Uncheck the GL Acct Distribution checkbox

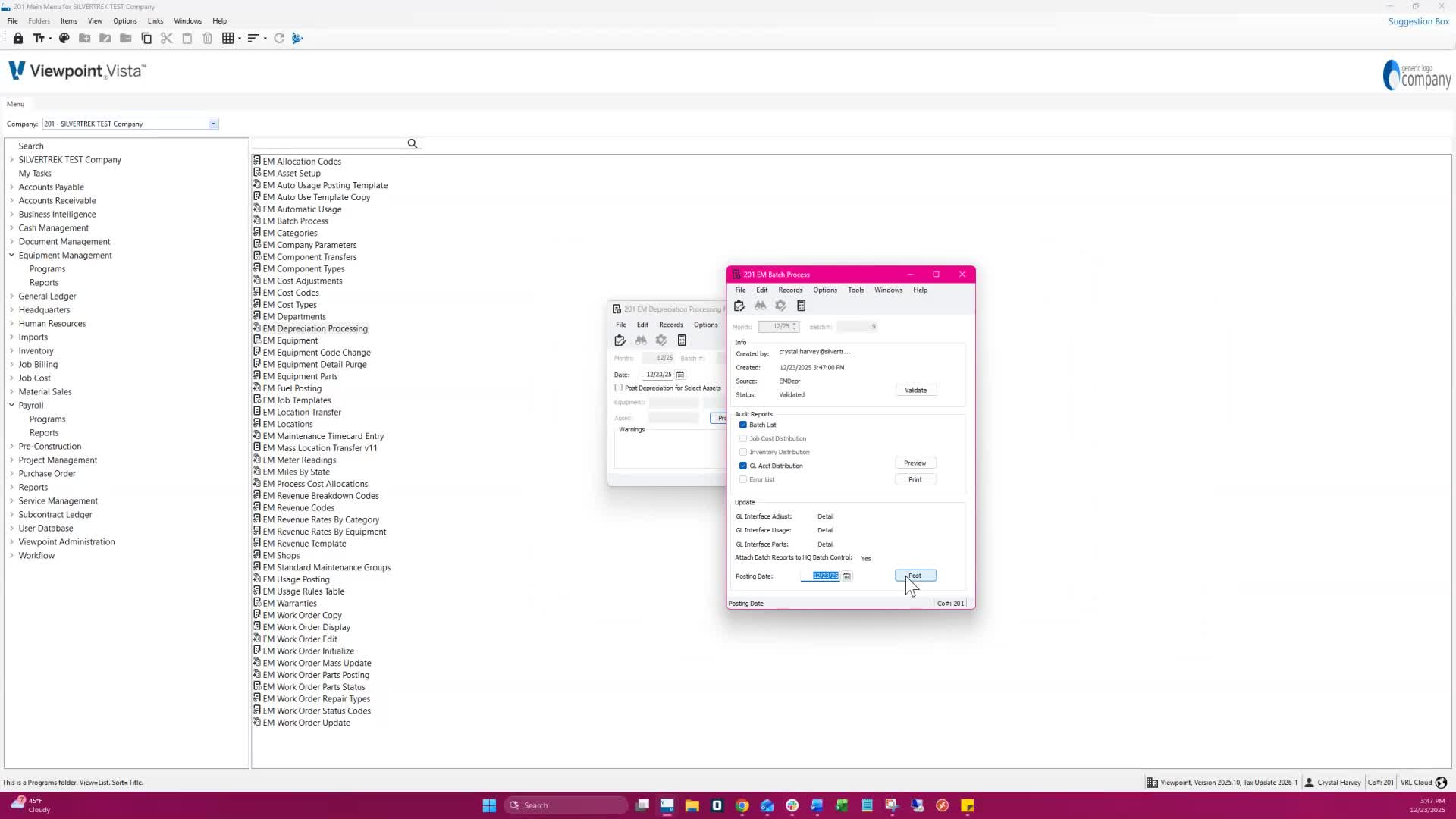pyautogui.click(x=743, y=466)
